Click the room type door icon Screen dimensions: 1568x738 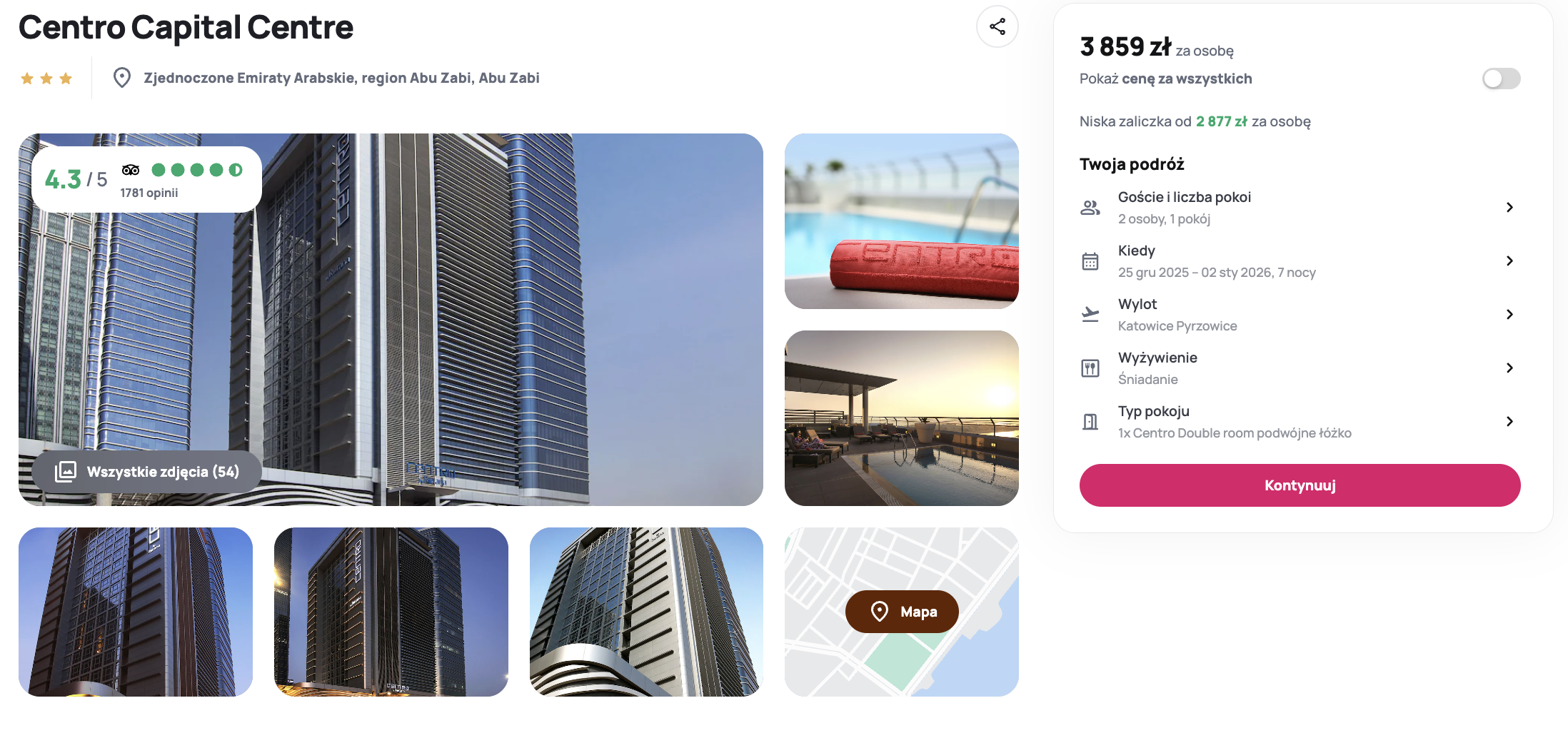(1090, 422)
